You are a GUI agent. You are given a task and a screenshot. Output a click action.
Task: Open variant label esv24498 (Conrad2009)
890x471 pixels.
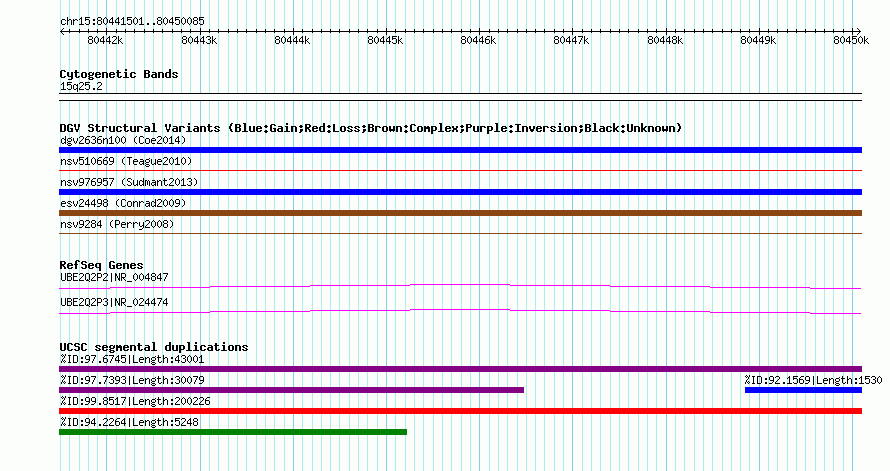pos(123,203)
